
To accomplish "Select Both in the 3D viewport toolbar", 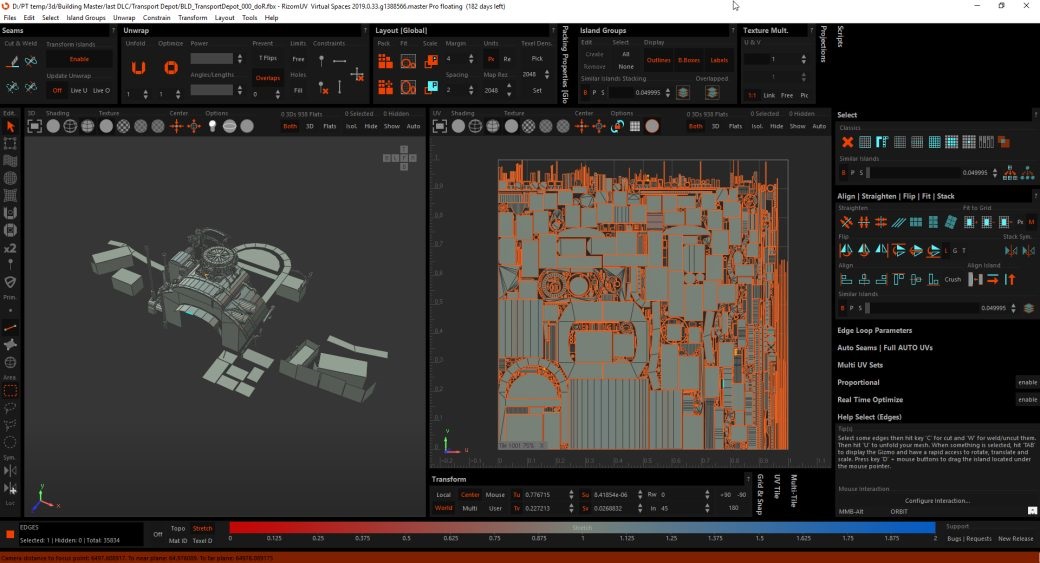I will (x=290, y=126).
